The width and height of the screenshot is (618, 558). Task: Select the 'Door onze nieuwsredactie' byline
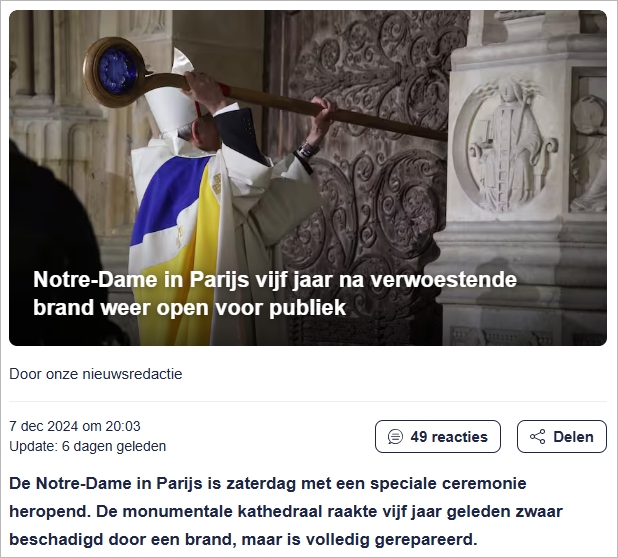[96, 374]
